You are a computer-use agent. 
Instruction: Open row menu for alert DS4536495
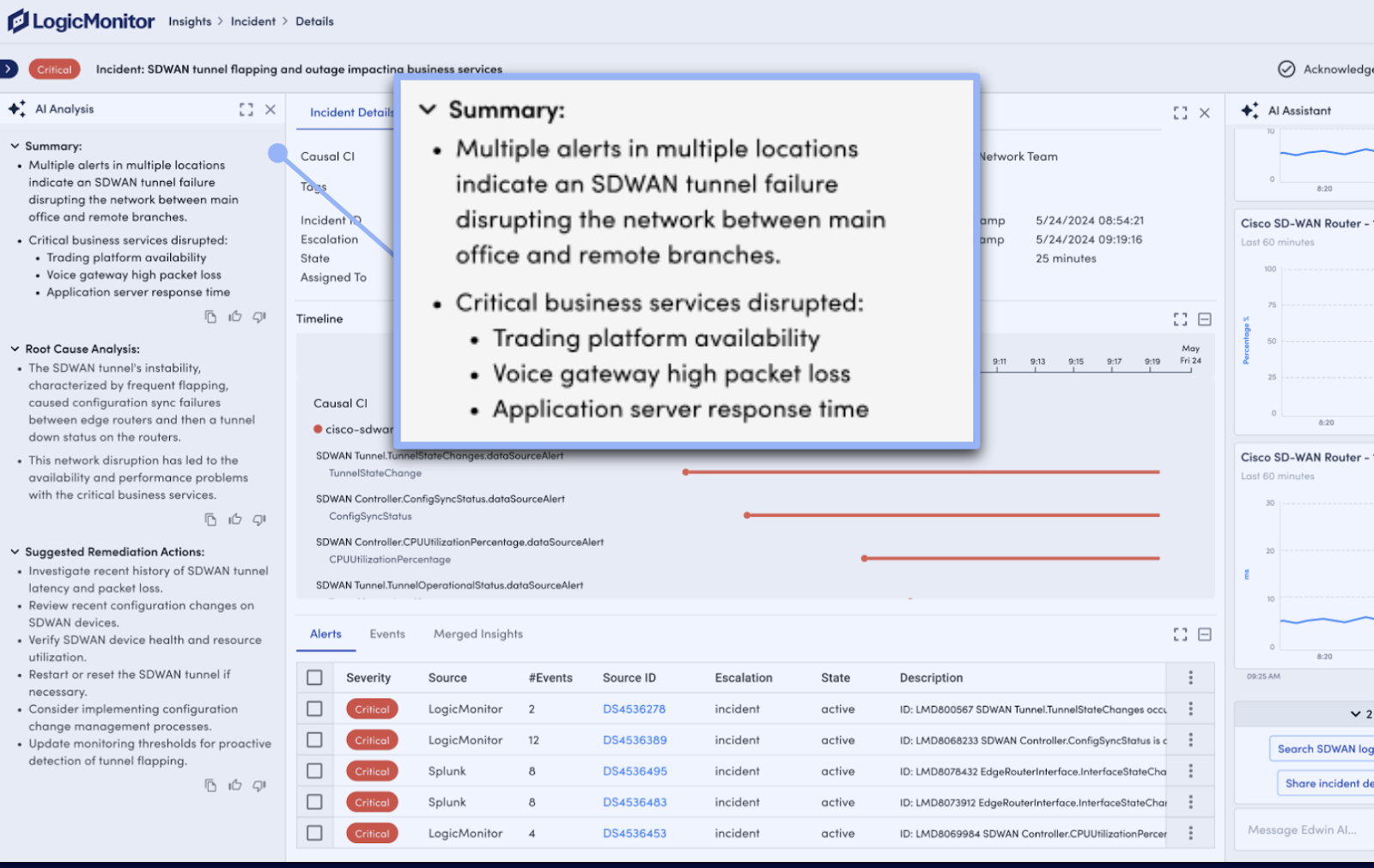coord(1190,771)
